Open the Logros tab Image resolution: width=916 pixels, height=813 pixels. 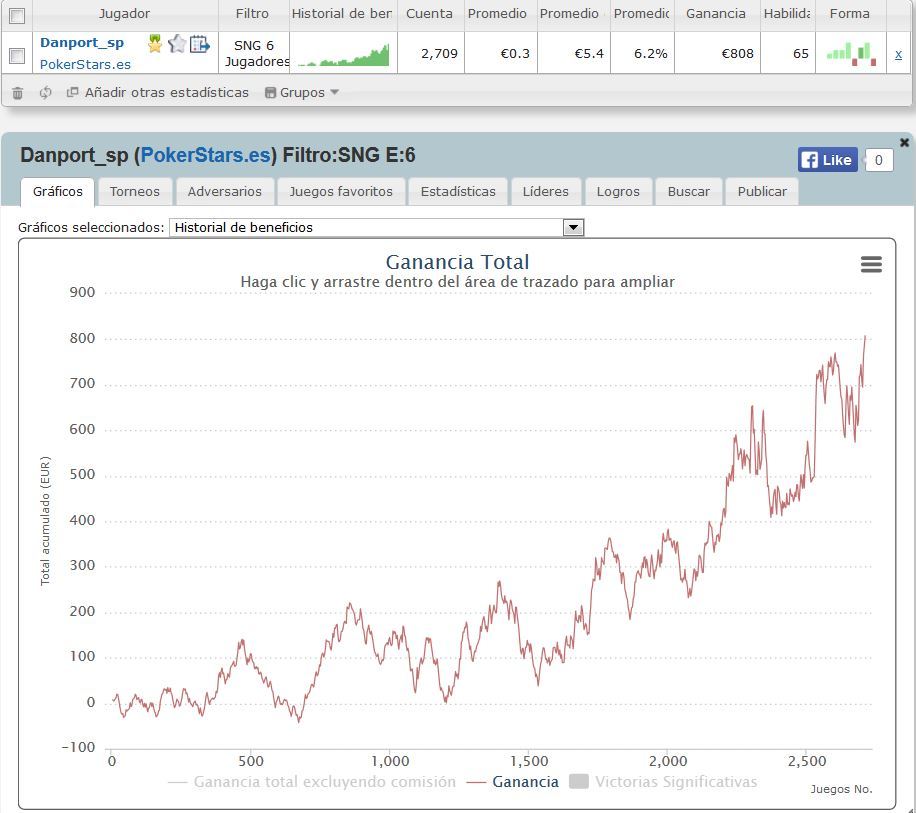(x=618, y=192)
